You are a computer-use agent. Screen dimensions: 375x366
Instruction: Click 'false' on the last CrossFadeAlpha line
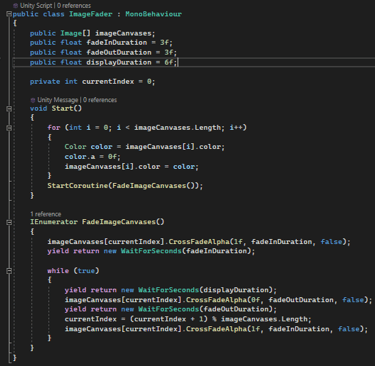coord(349,329)
